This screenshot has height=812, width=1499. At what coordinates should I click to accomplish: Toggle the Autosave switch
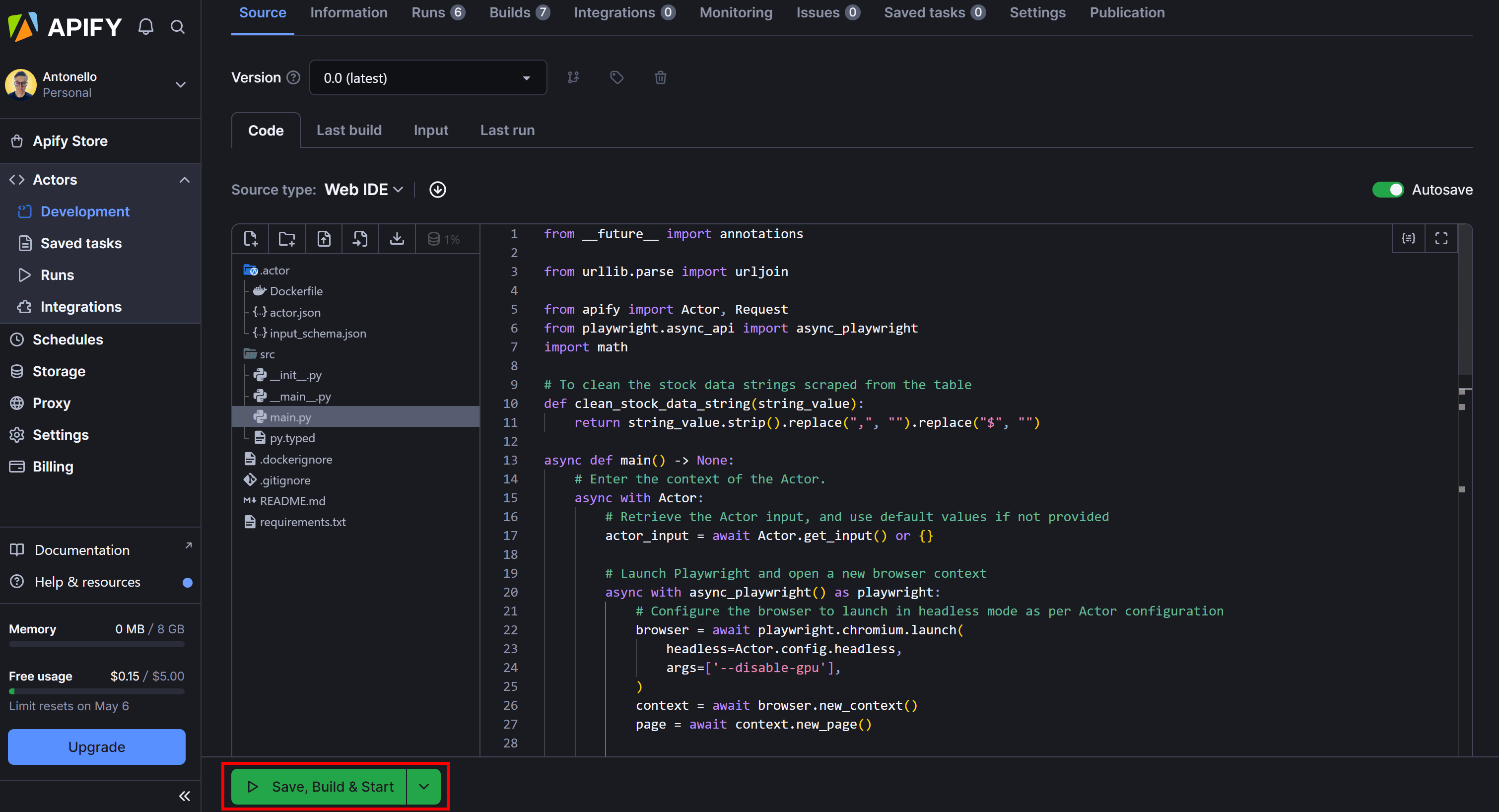click(1388, 190)
